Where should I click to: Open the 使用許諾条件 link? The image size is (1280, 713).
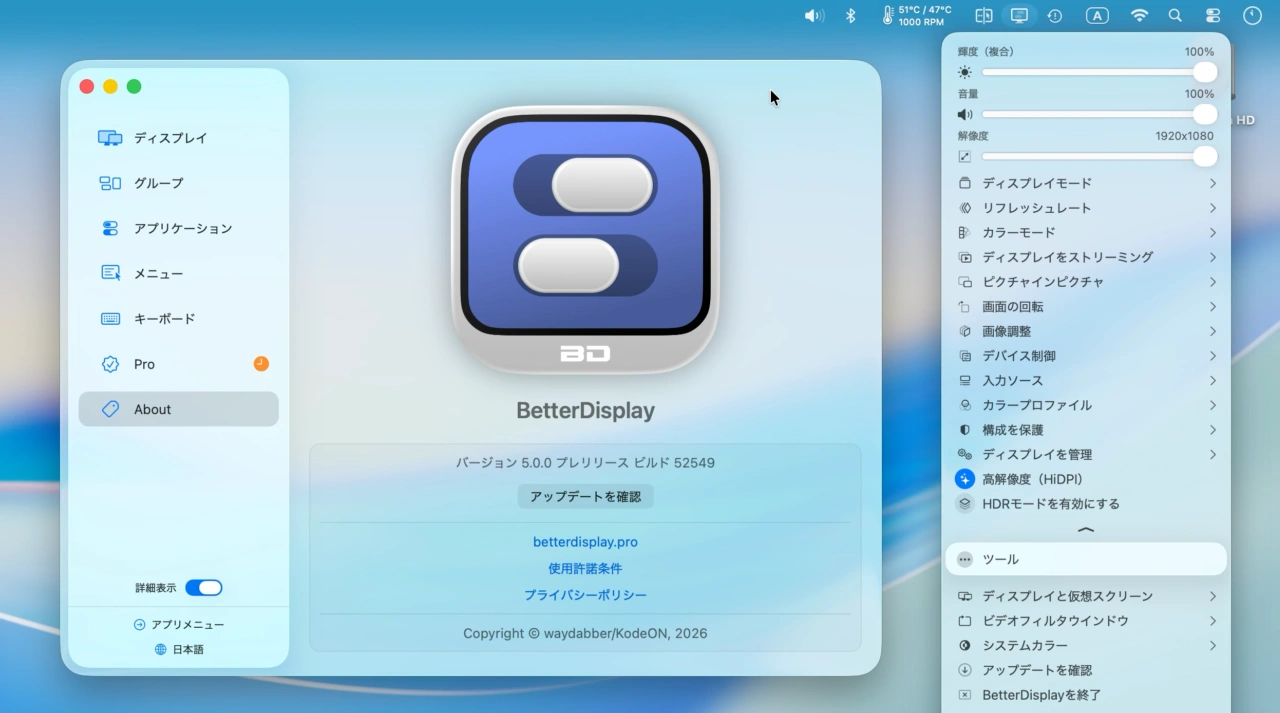[x=585, y=568]
